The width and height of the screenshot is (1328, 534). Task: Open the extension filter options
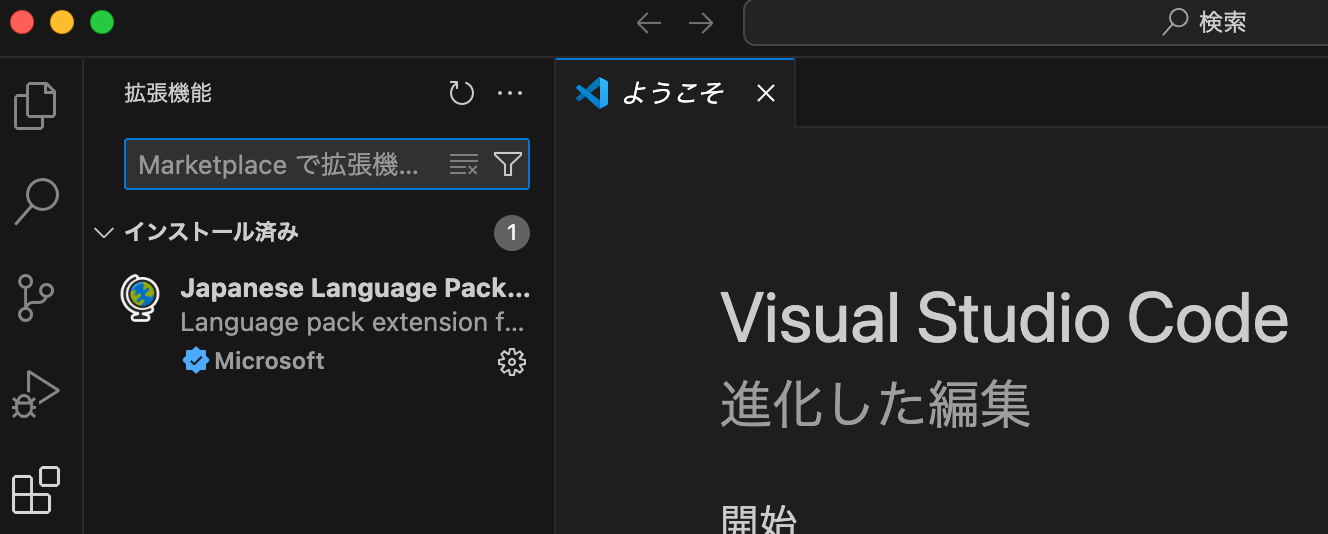[x=508, y=165]
